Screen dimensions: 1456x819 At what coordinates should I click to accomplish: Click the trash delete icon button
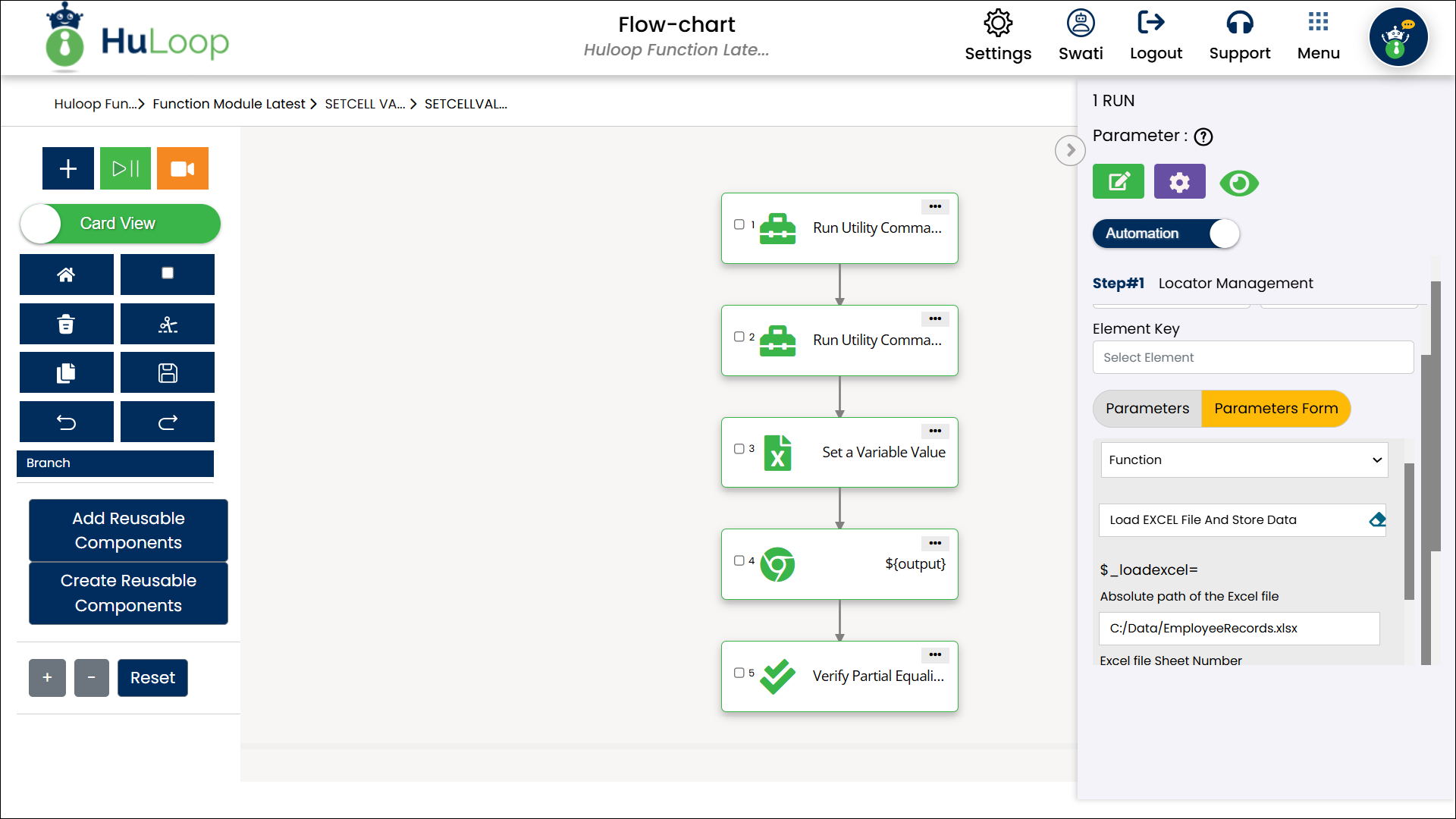click(67, 325)
